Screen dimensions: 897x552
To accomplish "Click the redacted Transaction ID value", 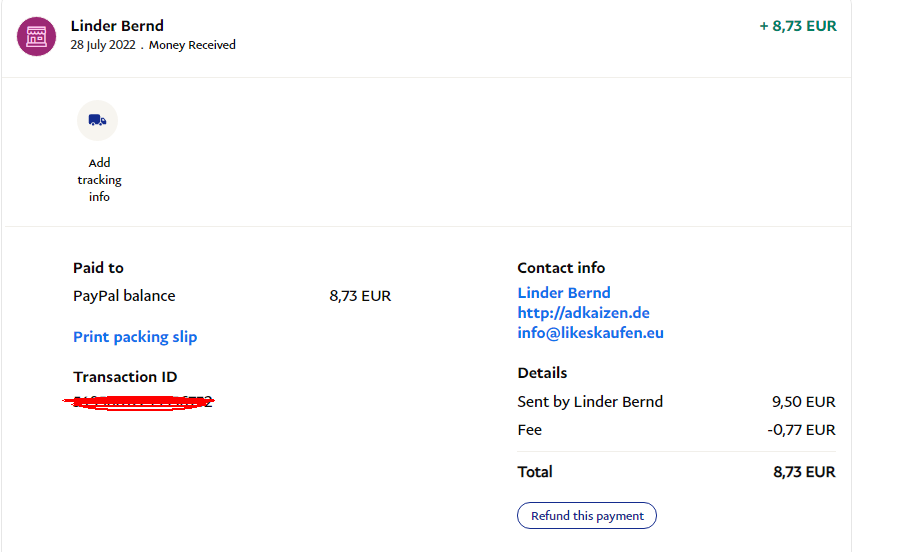I will pos(138,403).
